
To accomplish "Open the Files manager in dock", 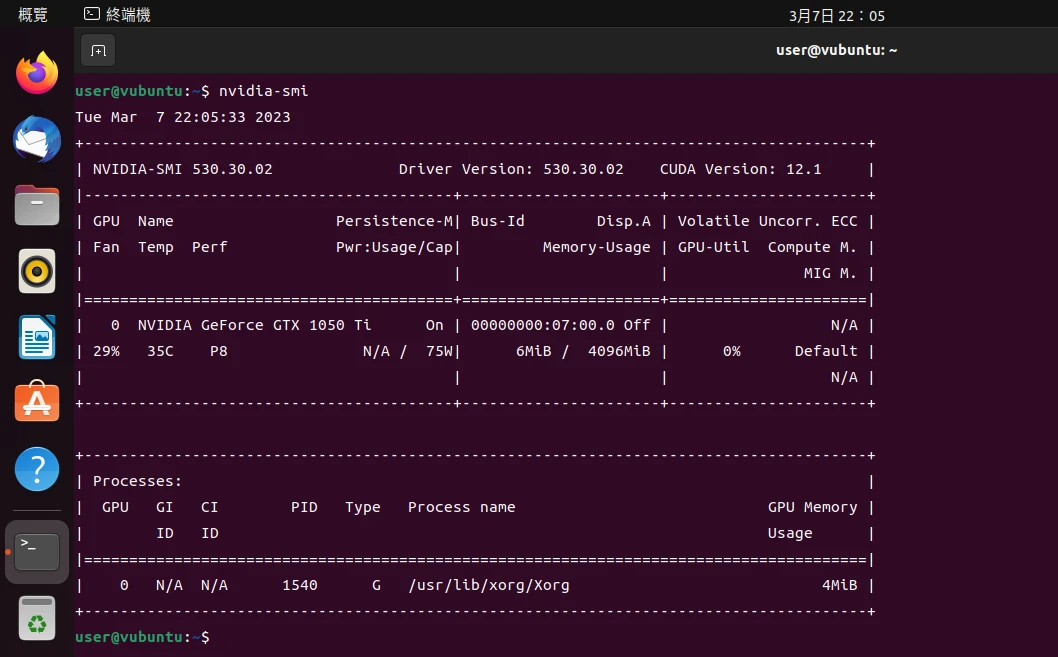I will click(37, 205).
